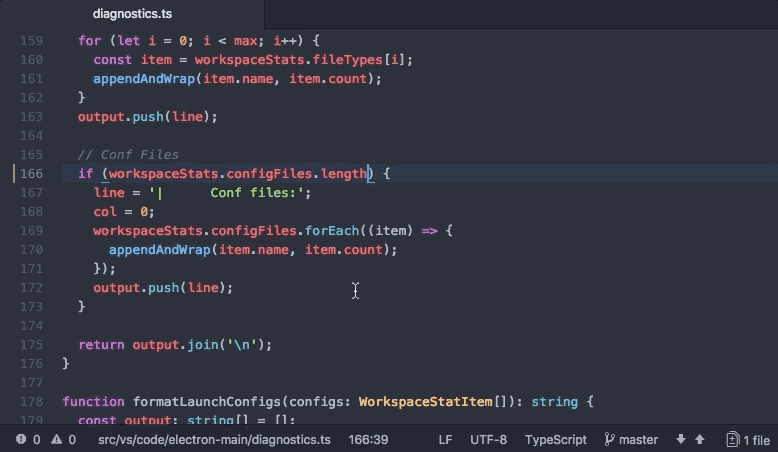Open cursor position 166:39 go-to-line
This screenshot has width=778, height=452.
pos(368,440)
